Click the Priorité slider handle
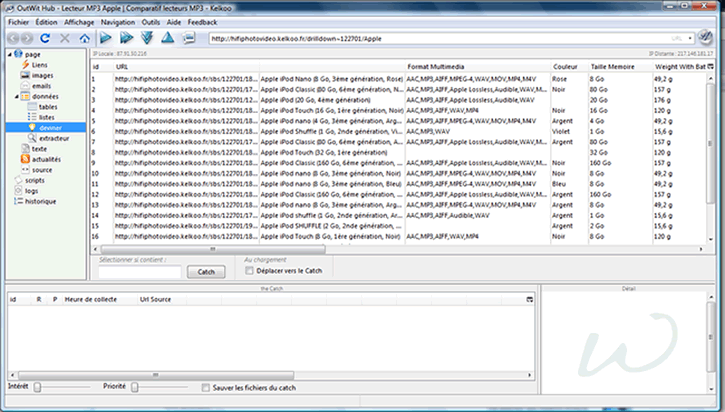Viewport: 725px width, 412px height. pyautogui.click(x=135, y=387)
